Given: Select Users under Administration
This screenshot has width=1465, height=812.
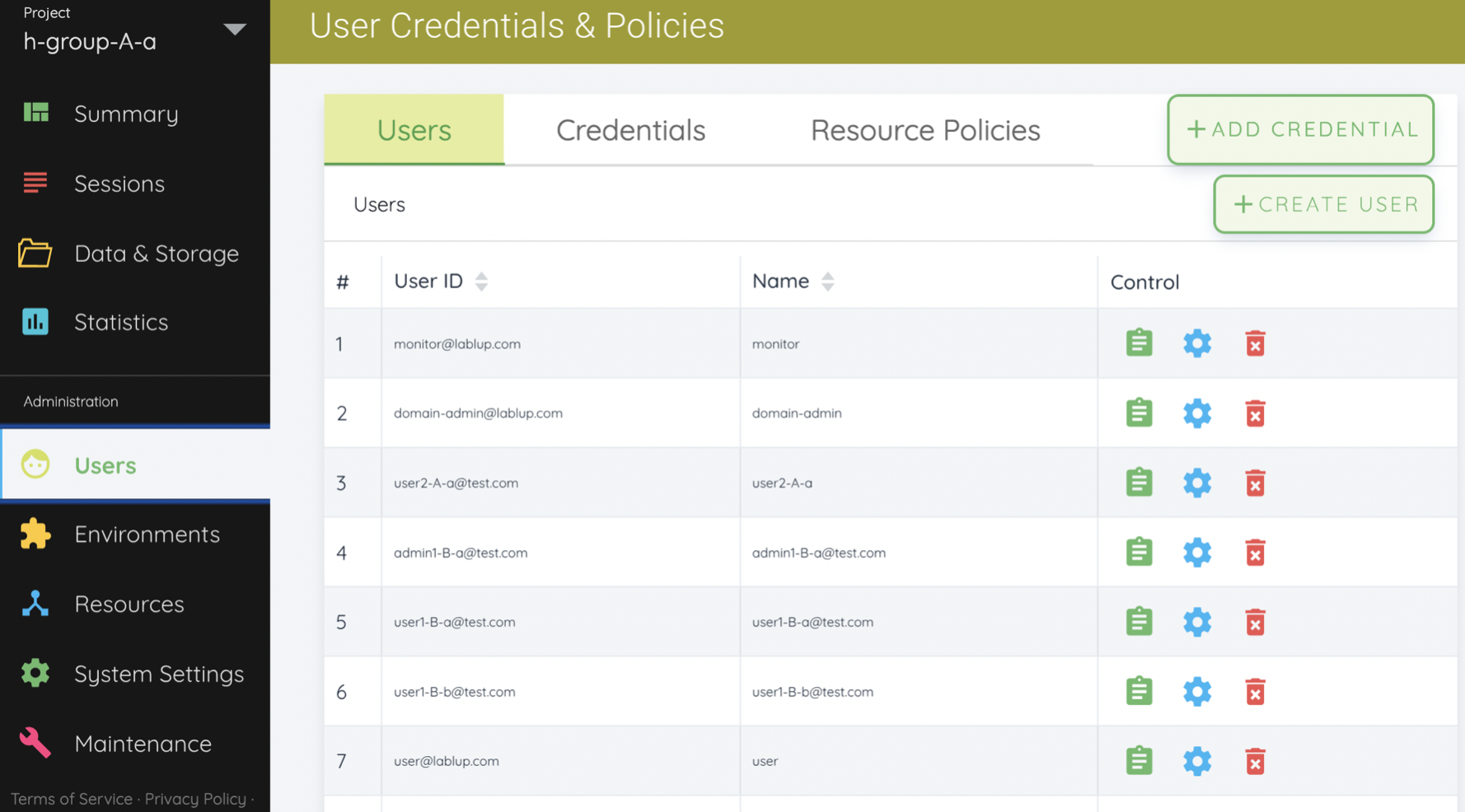Looking at the screenshot, I should (x=135, y=465).
